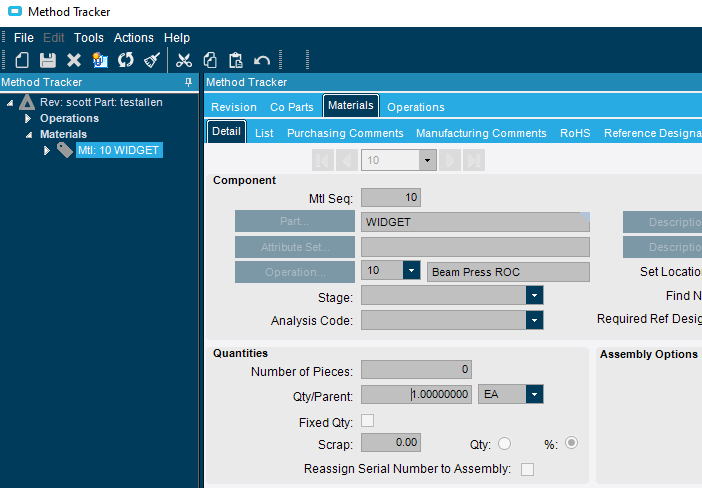Open the Operation 10 dropdown
Viewport: 702px width, 488px height.
point(411,270)
